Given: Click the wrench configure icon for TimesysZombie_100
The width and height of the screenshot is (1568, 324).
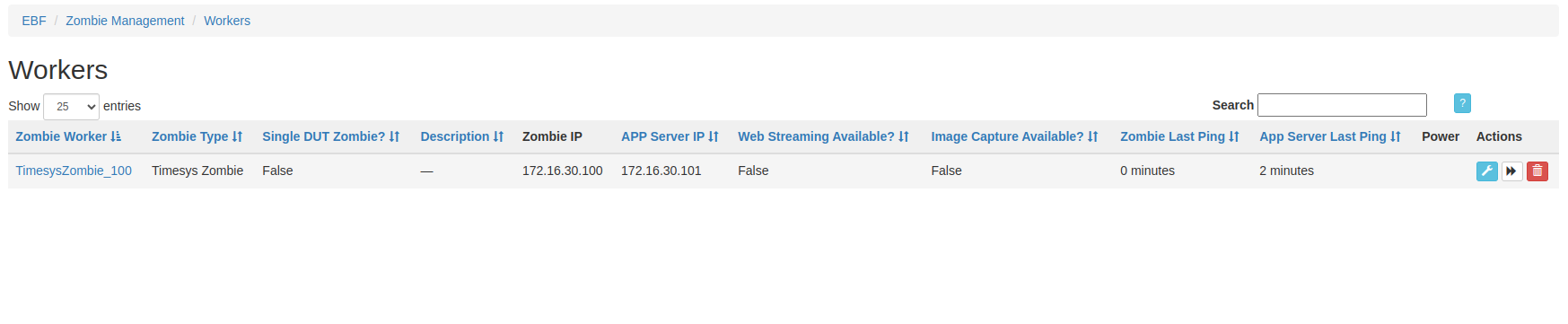Looking at the screenshot, I should [x=1486, y=171].
